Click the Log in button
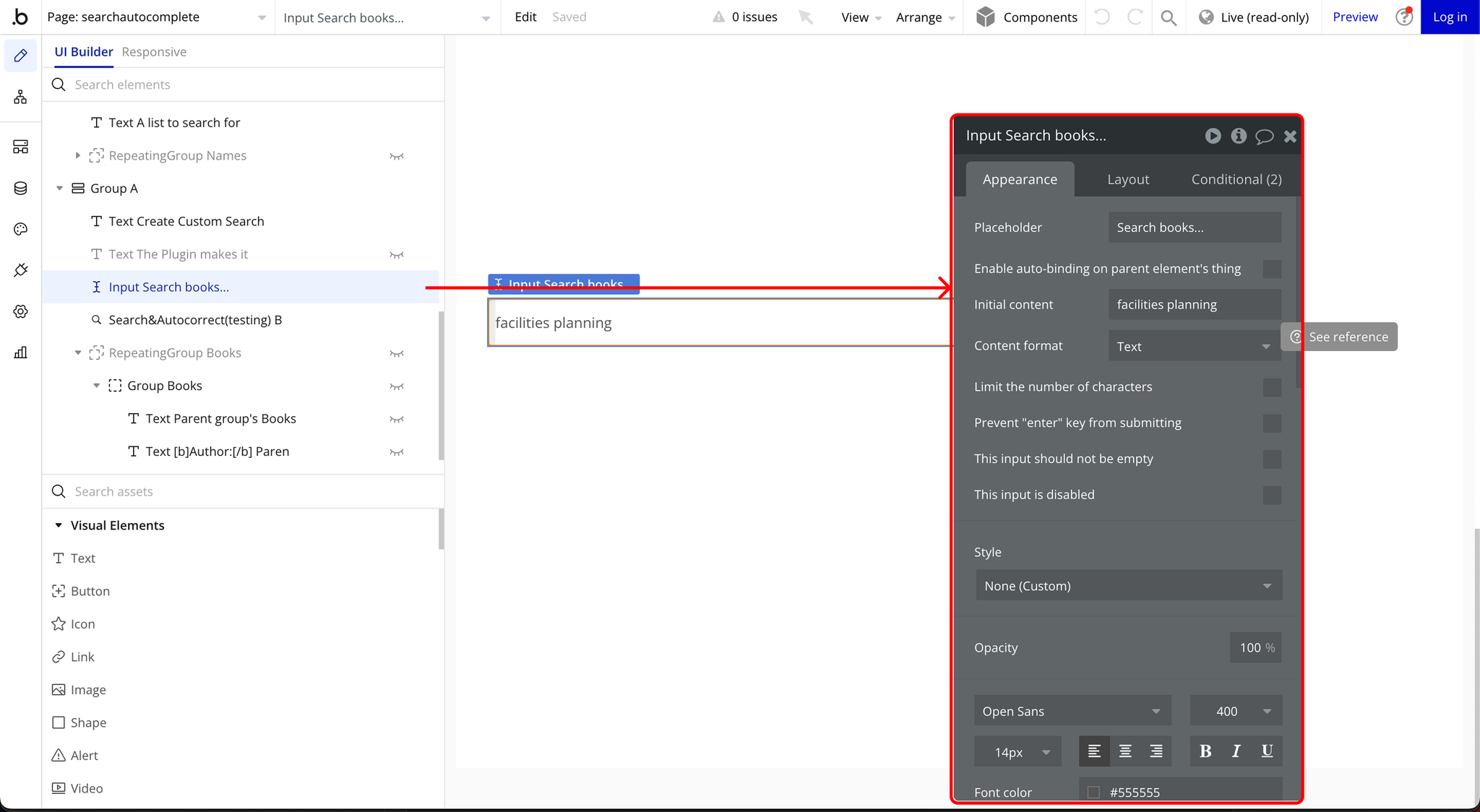 (x=1450, y=17)
